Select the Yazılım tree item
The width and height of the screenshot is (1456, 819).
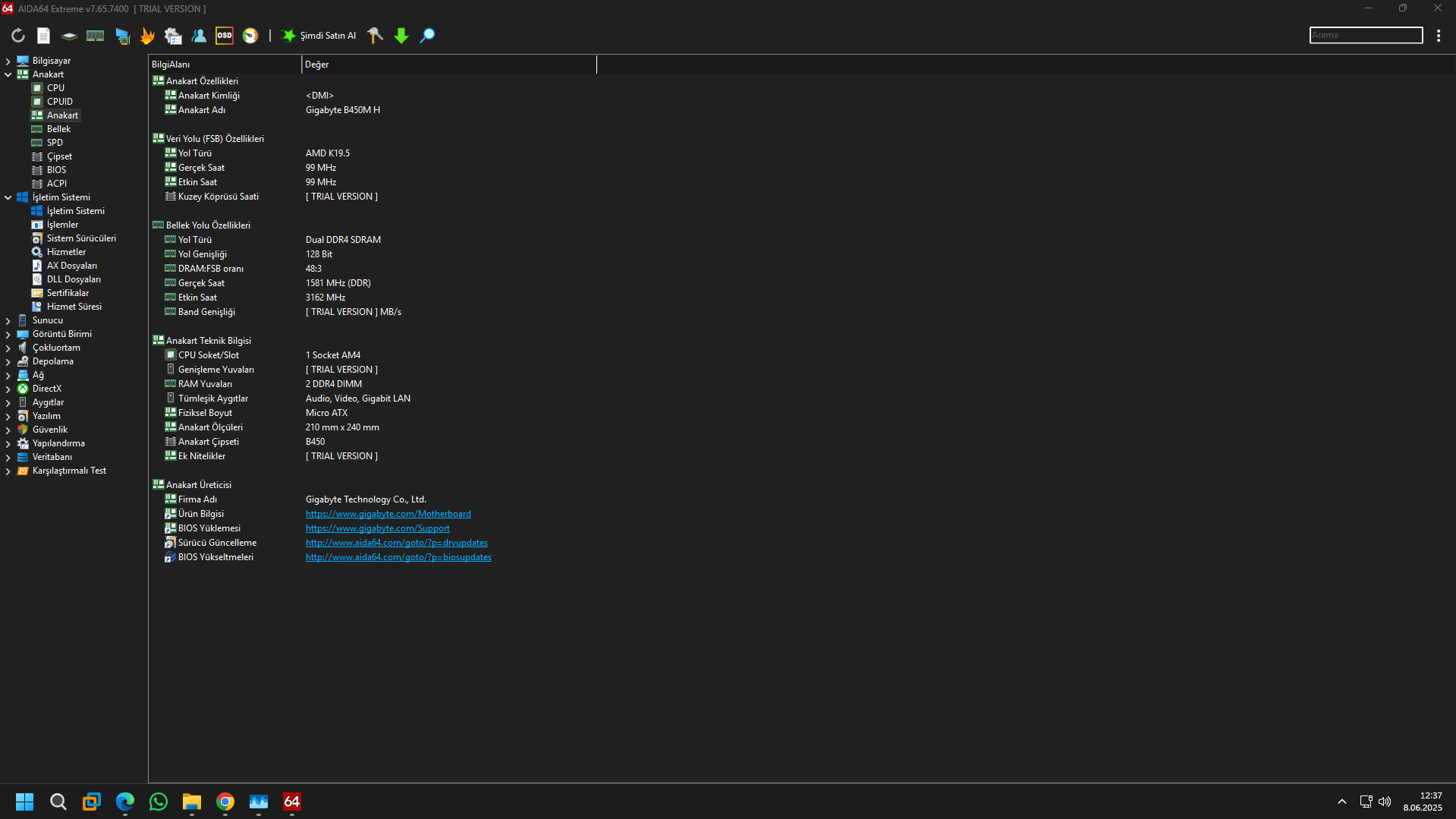(x=46, y=416)
